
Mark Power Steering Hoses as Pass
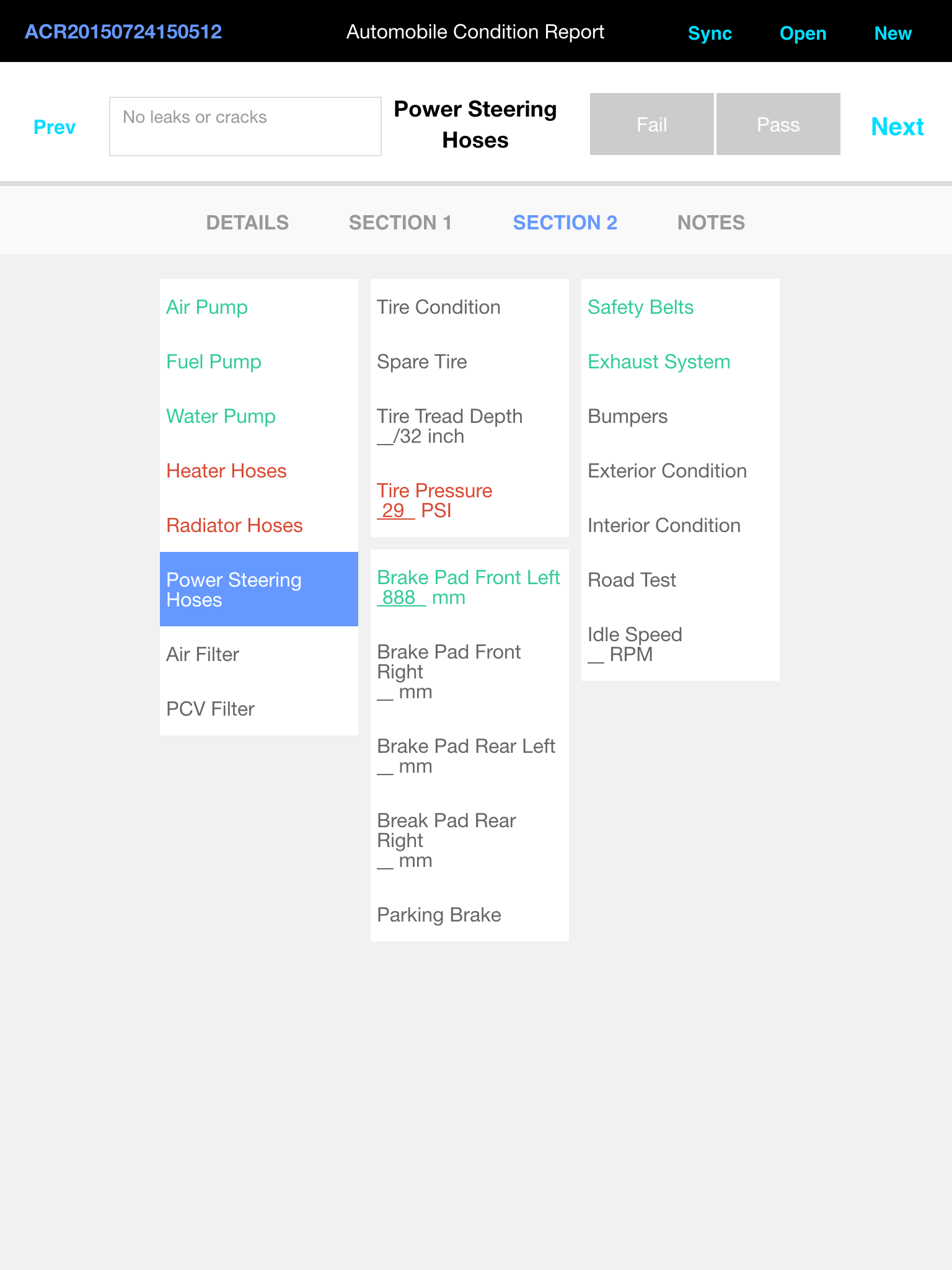[778, 124]
